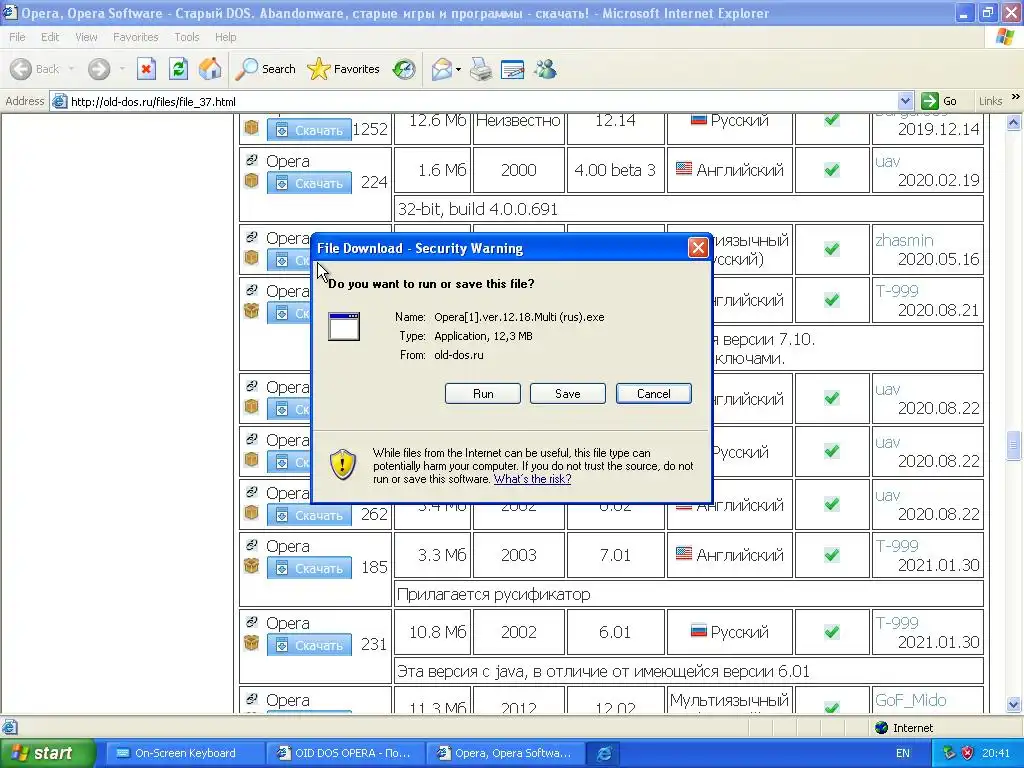Open the File menu
The width and height of the screenshot is (1024, 768).
[x=17, y=37]
